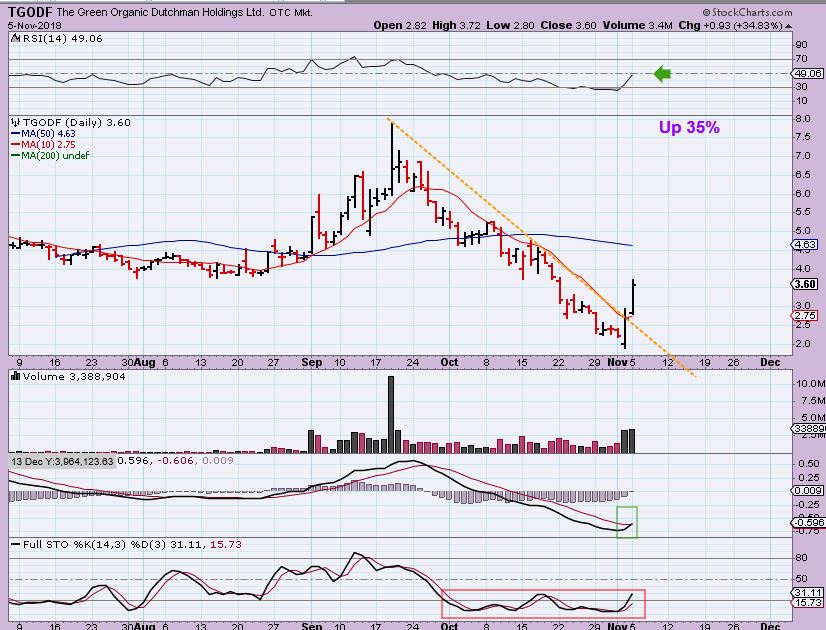The width and height of the screenshot is (826, 630).
Task: Click the Open 2.82 value
Action: [400, 25]
